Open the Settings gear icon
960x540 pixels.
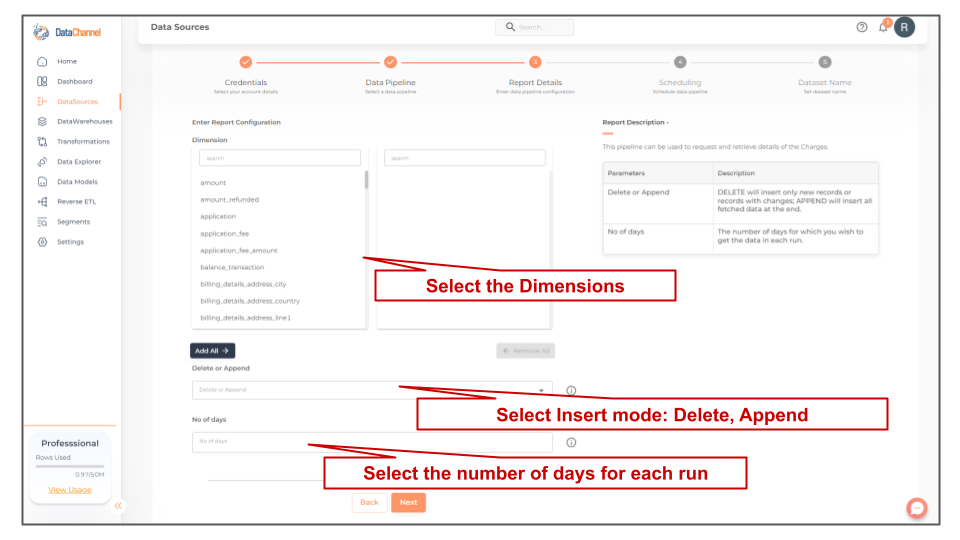pos(42,242)
